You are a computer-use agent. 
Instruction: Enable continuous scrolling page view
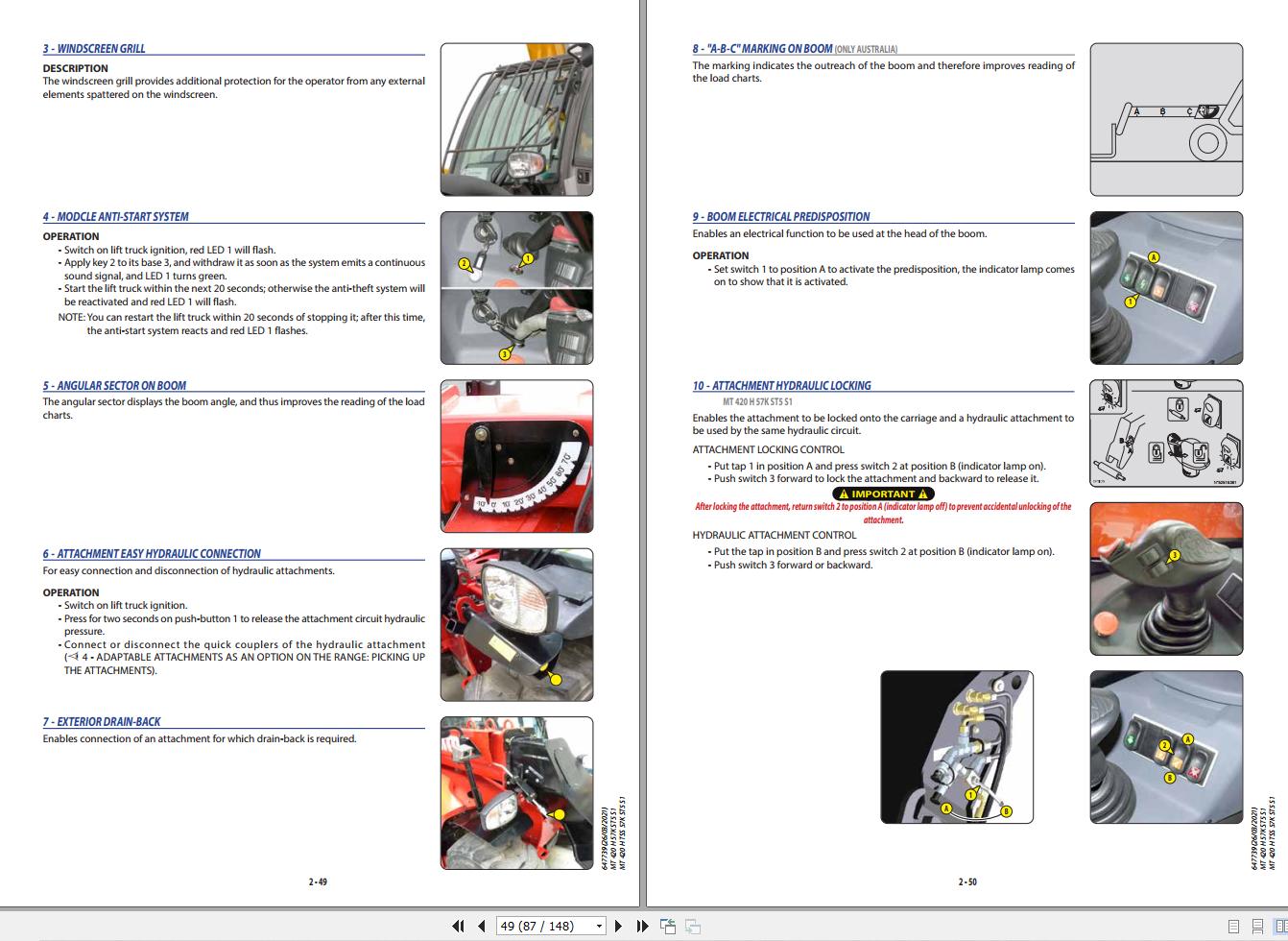(x=1257, y=927)
